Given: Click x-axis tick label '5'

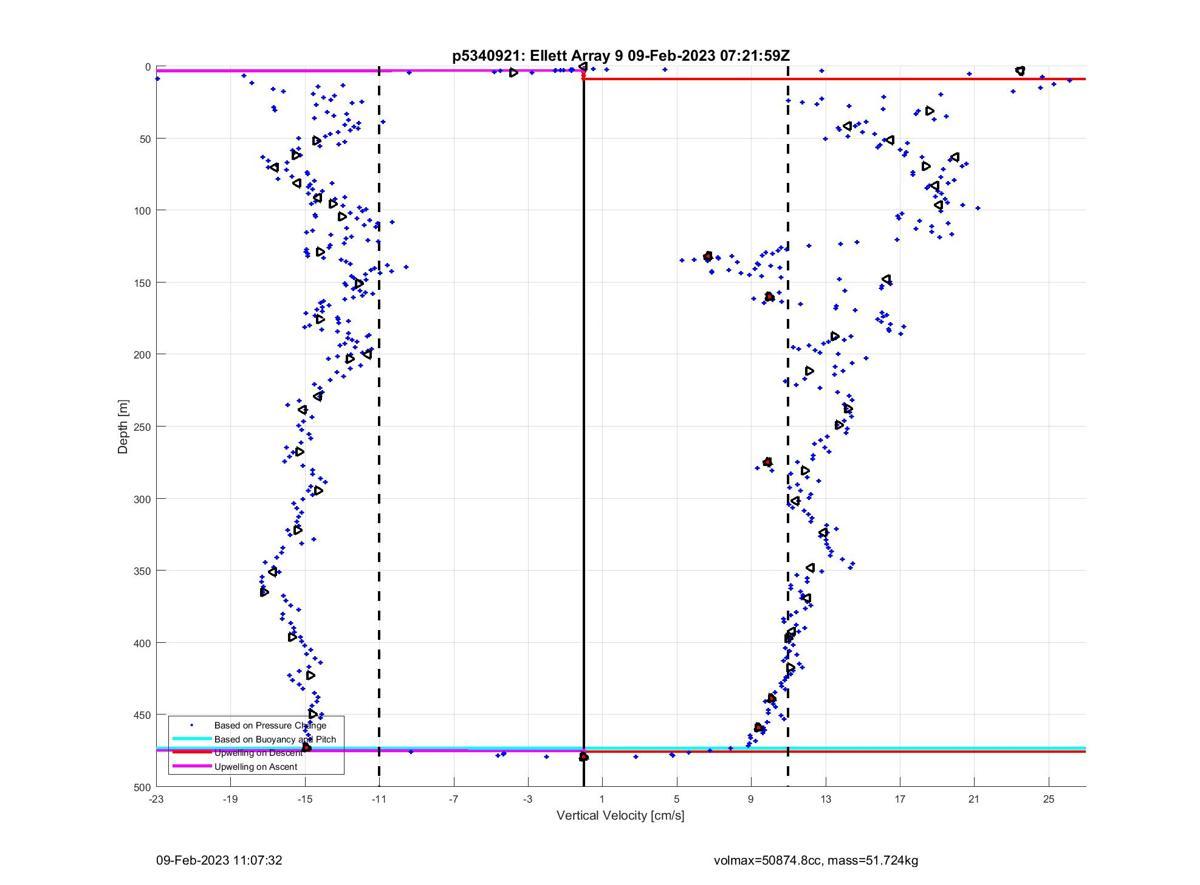Looking at the screenshot, I should [677, 799].
